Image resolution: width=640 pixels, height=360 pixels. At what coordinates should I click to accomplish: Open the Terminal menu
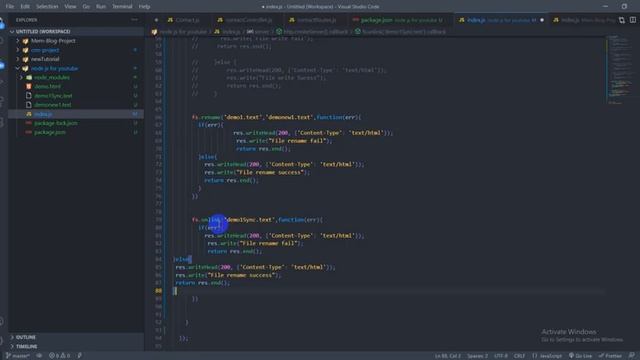(x=122, y=7)
